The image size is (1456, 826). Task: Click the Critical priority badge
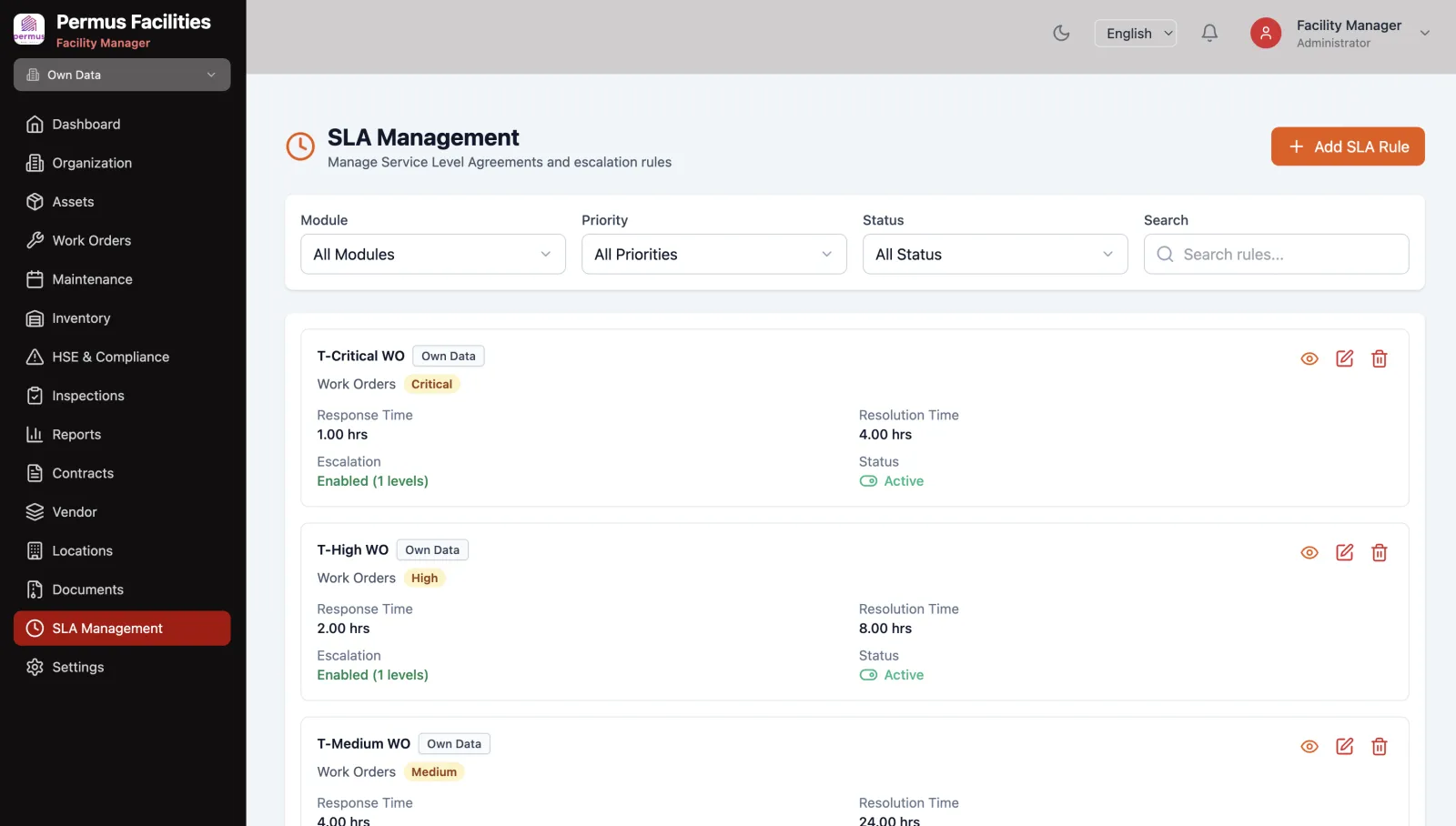(x=431, y=384)
